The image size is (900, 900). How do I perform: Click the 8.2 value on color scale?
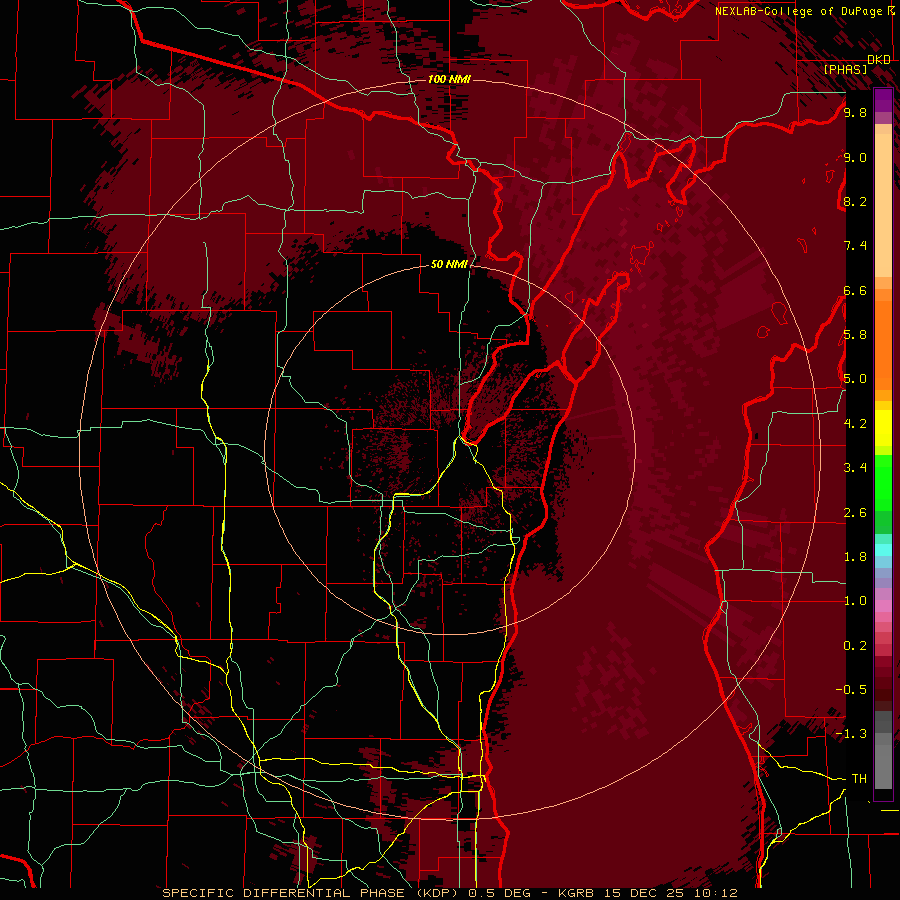click(855, 201)
